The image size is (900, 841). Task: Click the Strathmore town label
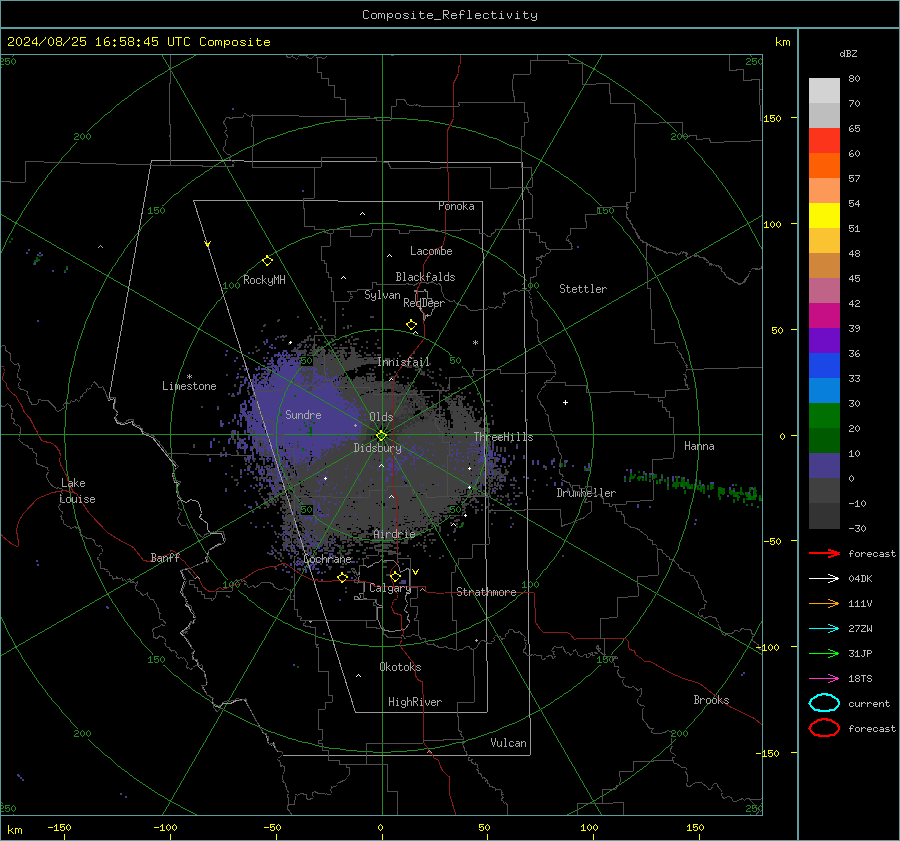click(x=486, y=592)
